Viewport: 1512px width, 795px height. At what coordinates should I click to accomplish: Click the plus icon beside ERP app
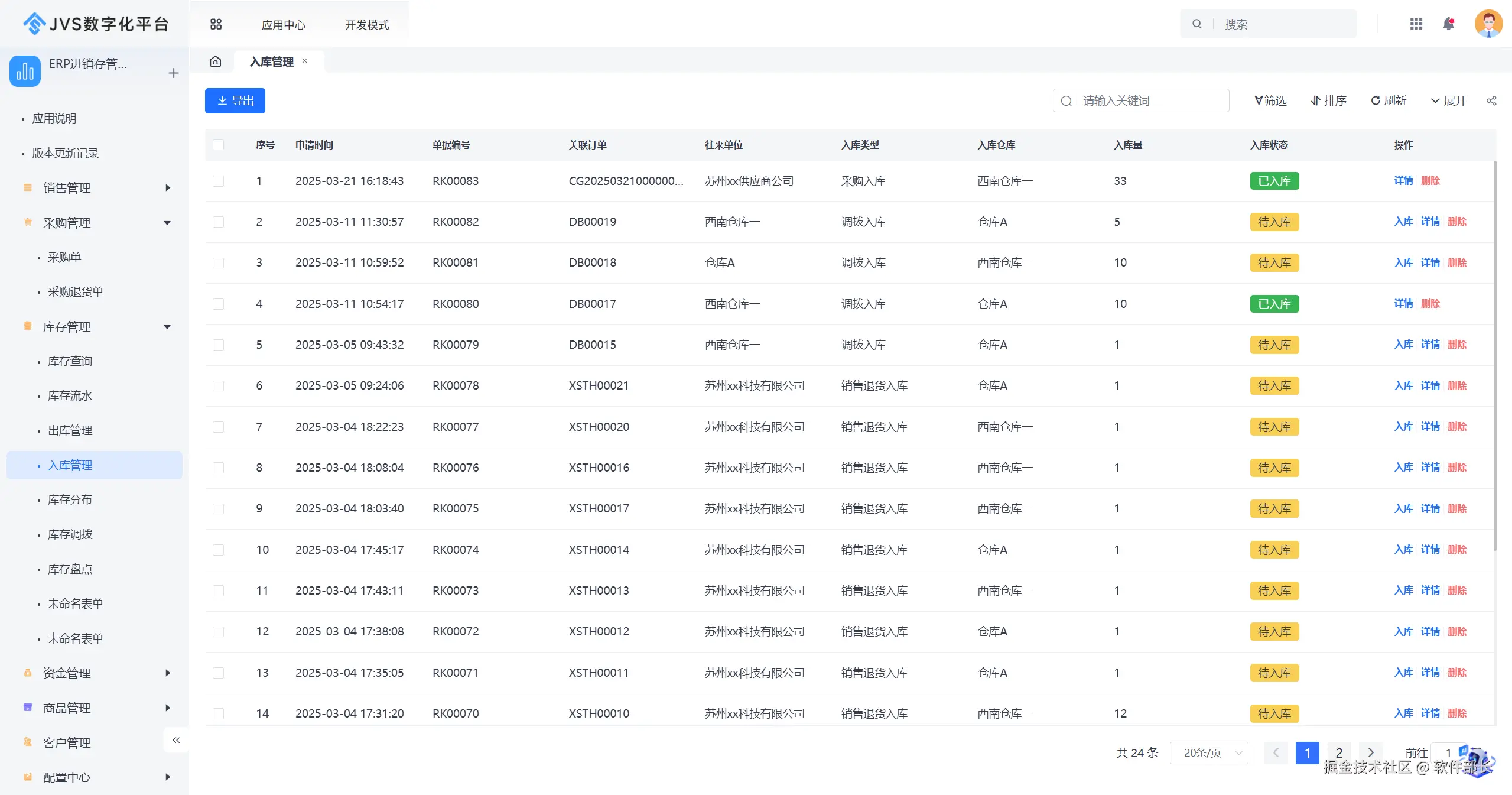click(x=173, y=73)
